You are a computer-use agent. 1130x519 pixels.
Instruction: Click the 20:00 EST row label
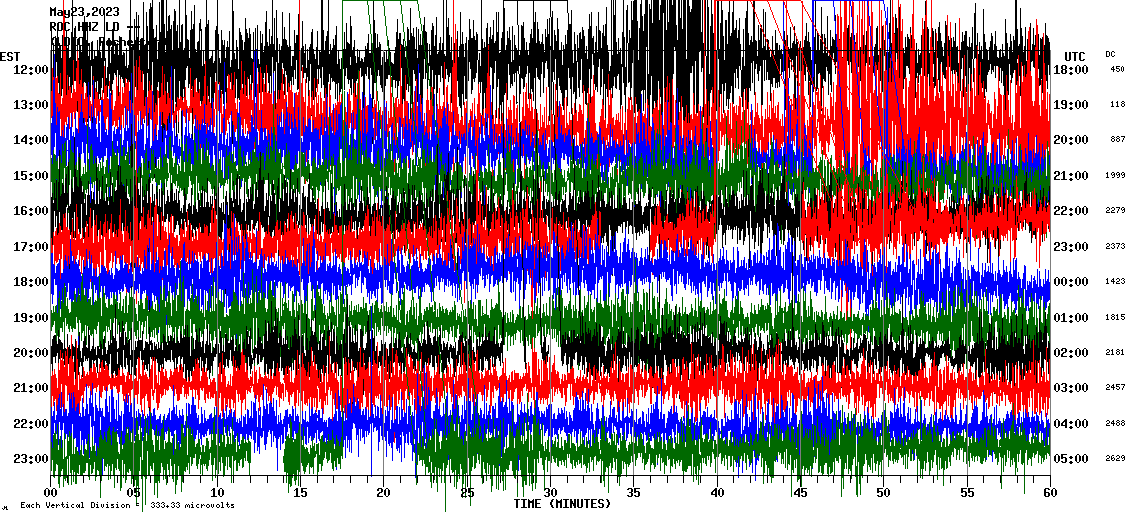(x=31, y=353)
